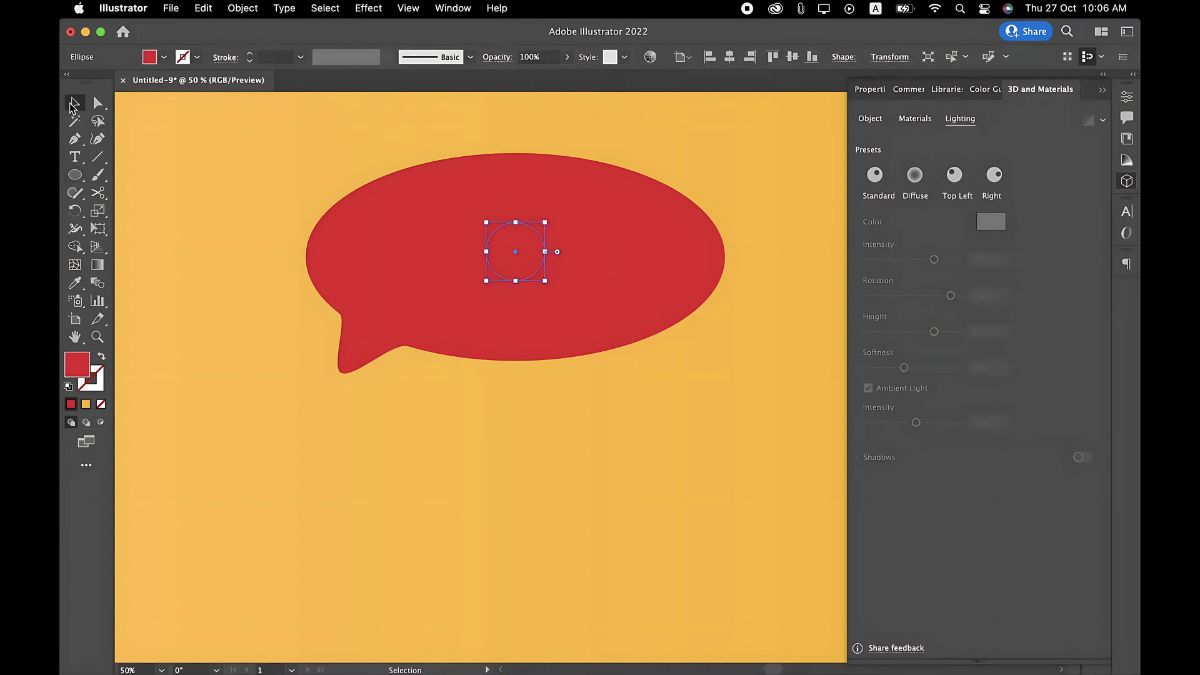Click the Softness slider handle
The width and height of the screenshot is (1200, 675).
point(904,367)
